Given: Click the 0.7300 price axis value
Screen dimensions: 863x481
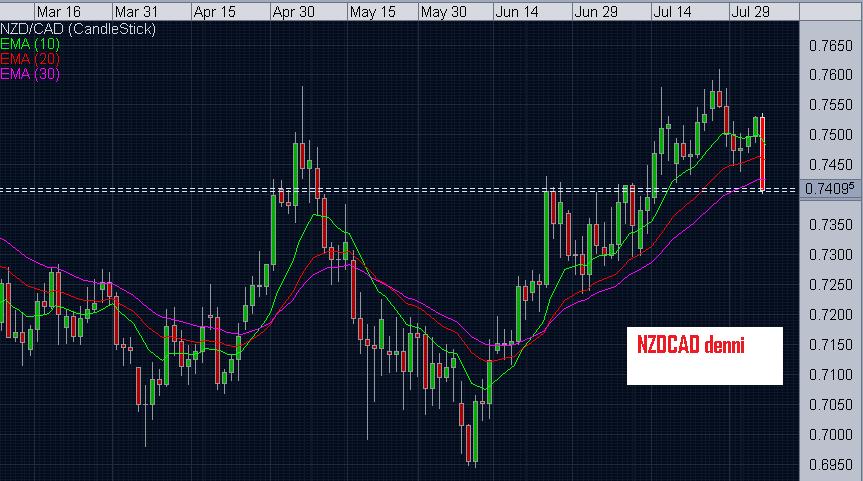Looking at the screenshot, I should (831, 255).
